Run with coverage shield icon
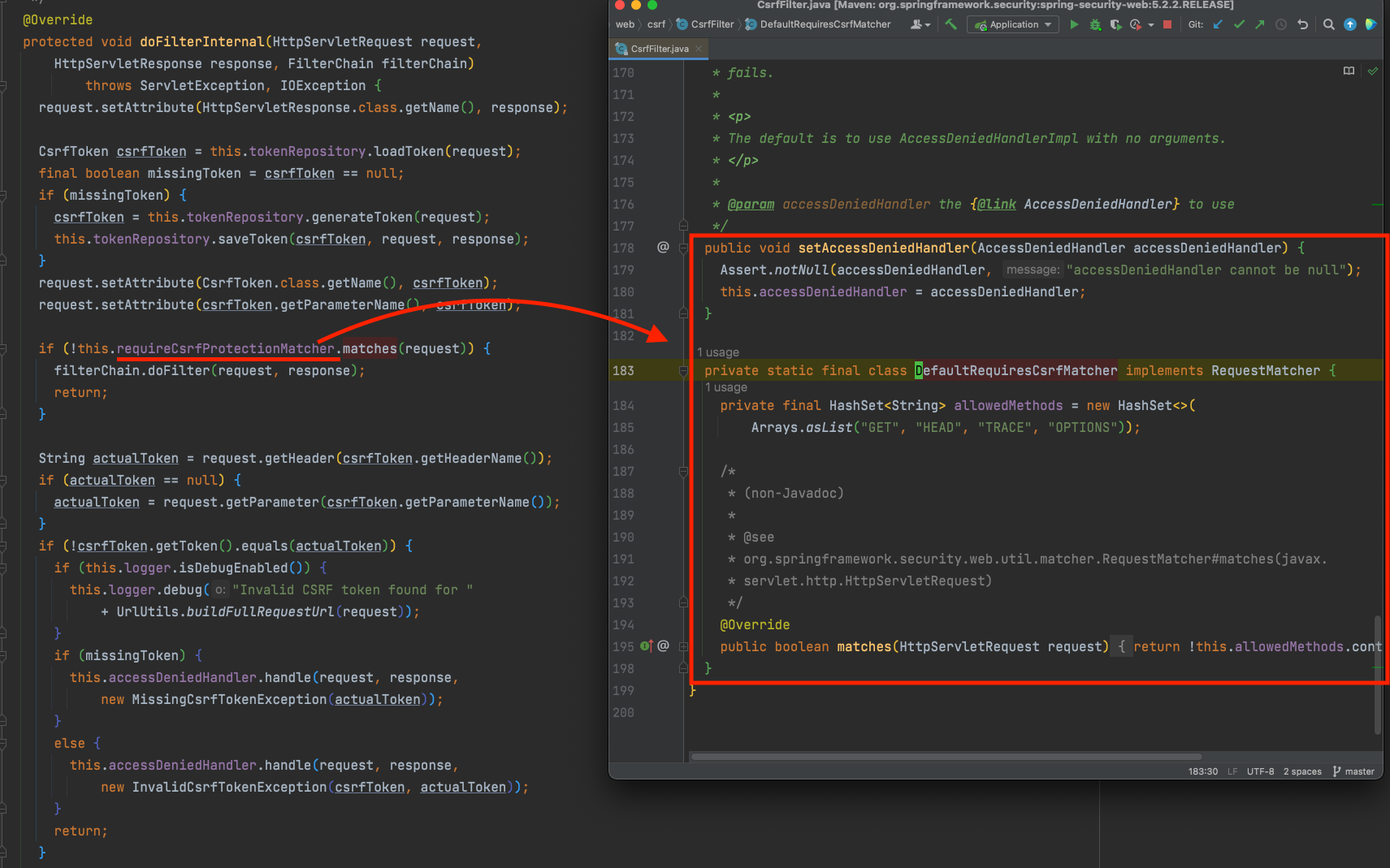1390x868 pixels. point(1115,24)
